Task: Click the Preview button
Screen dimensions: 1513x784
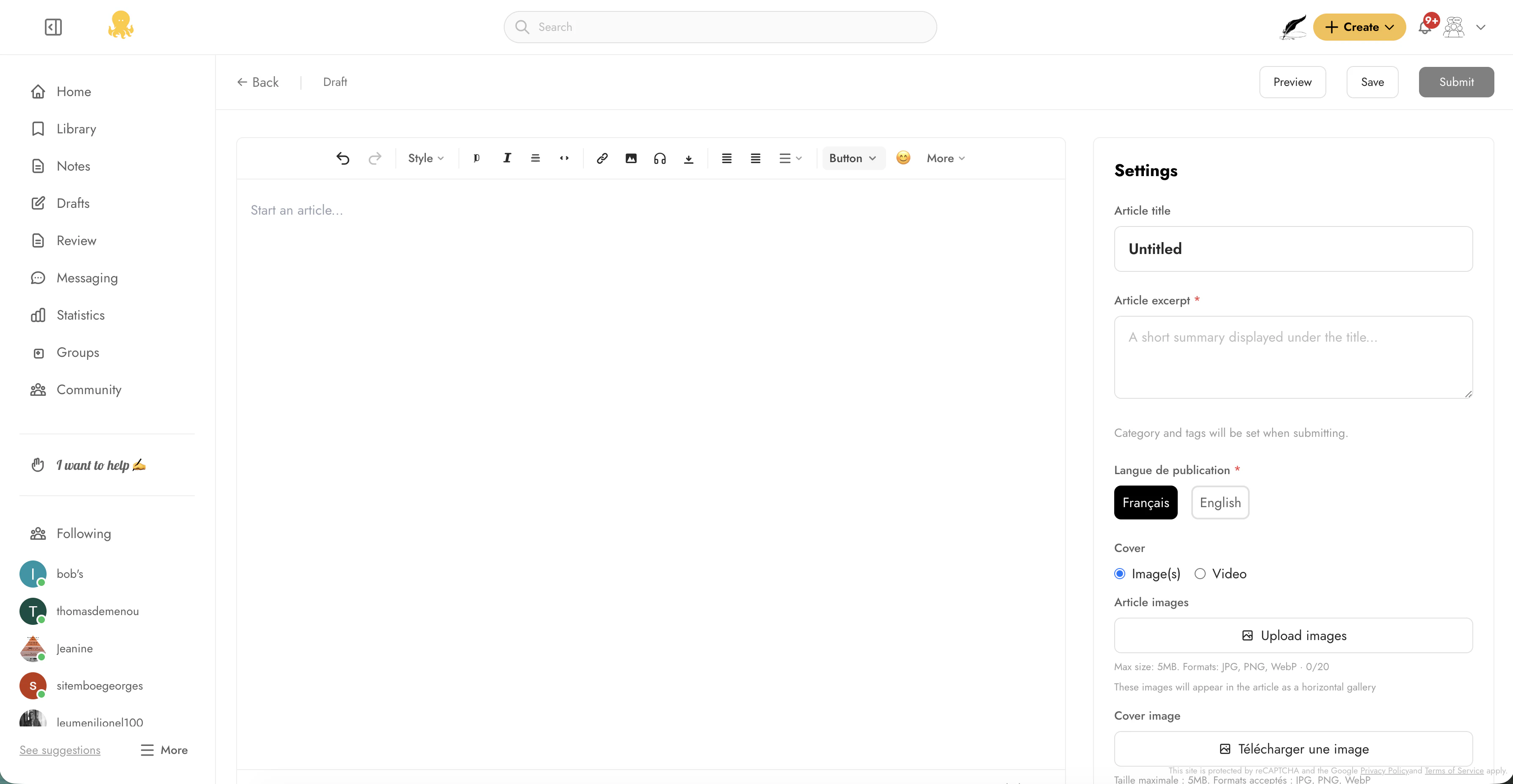Action: [x=1292, y=82]
